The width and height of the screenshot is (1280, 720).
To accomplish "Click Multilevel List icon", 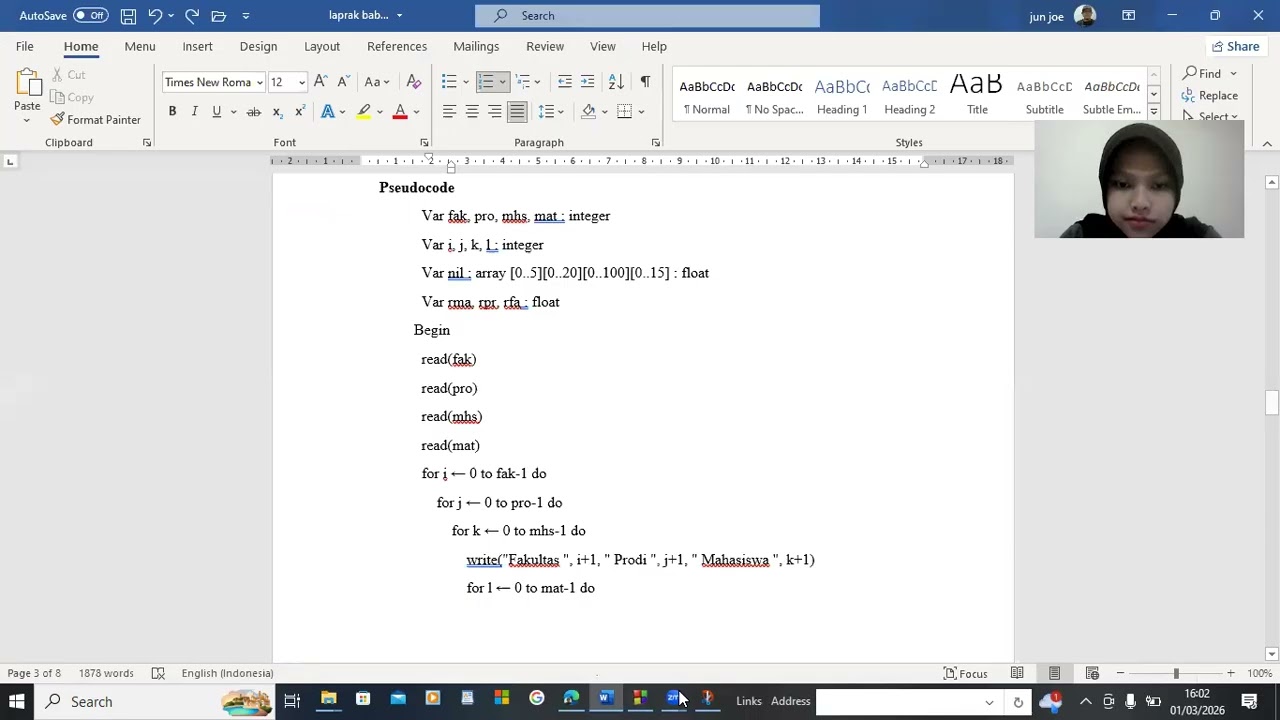I will (x=522, y=82).
